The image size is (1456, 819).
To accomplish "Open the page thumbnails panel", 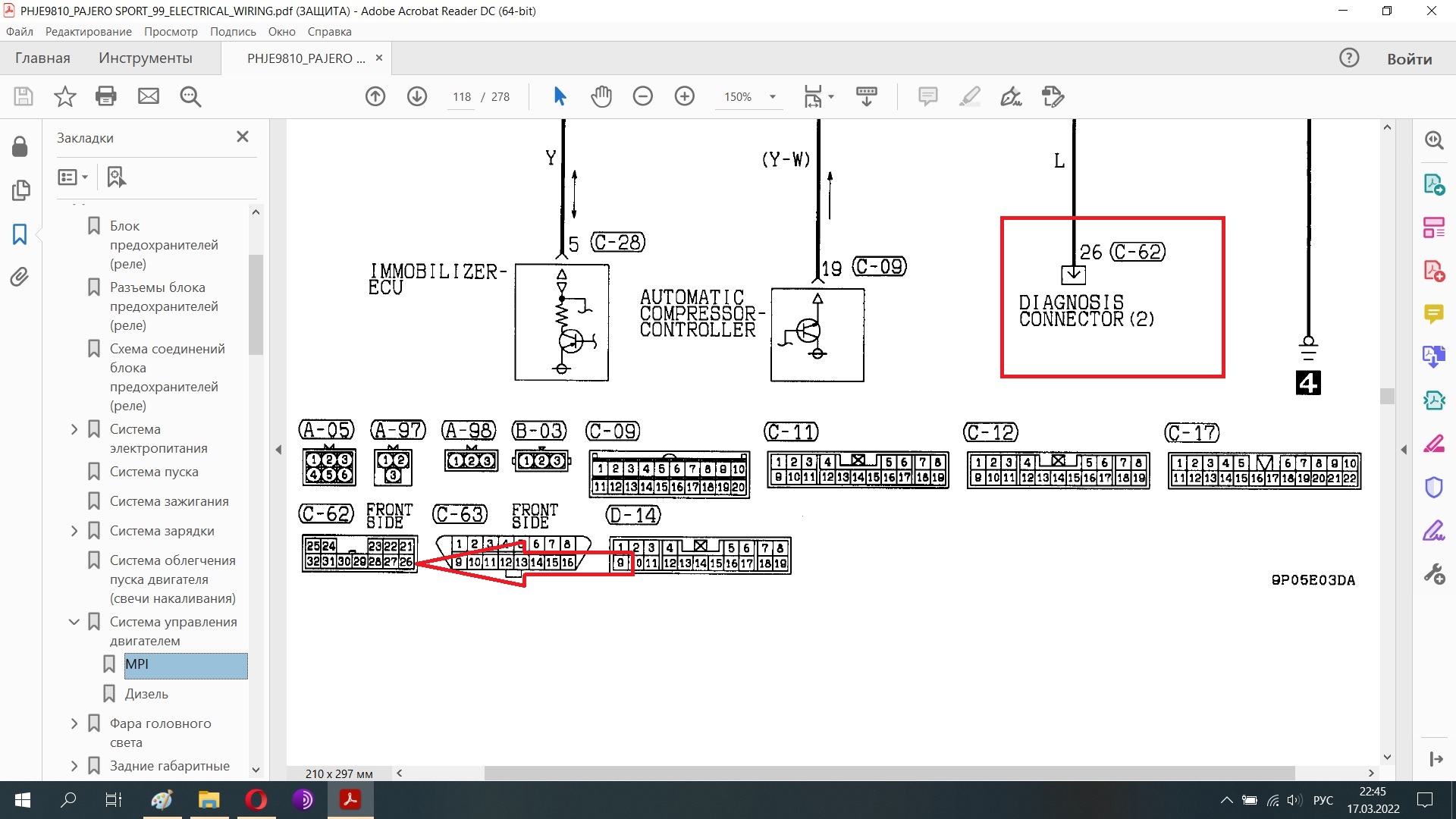I will tap(20, 190).
